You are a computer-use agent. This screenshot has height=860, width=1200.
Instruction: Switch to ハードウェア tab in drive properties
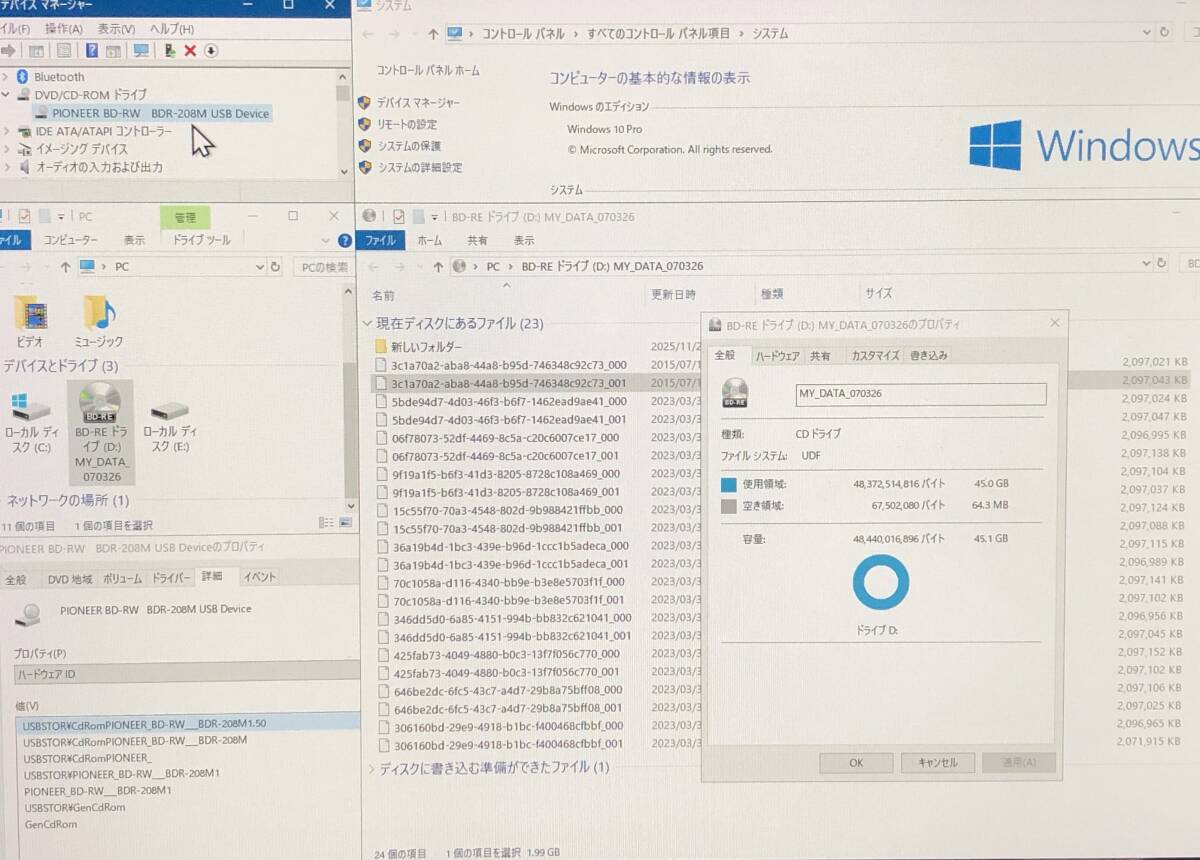(777, 355)
